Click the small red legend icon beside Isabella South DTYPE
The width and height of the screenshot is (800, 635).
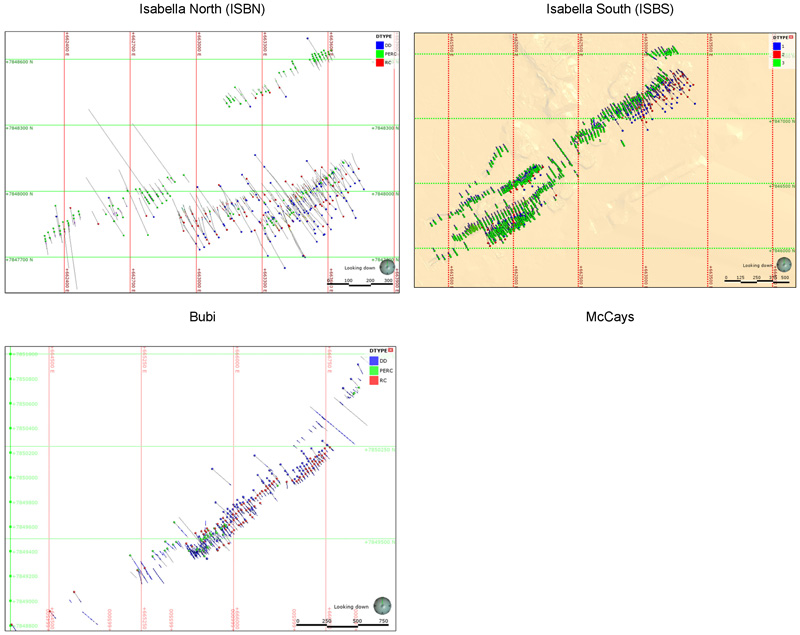pyautogui.click(x=791, y=35)
